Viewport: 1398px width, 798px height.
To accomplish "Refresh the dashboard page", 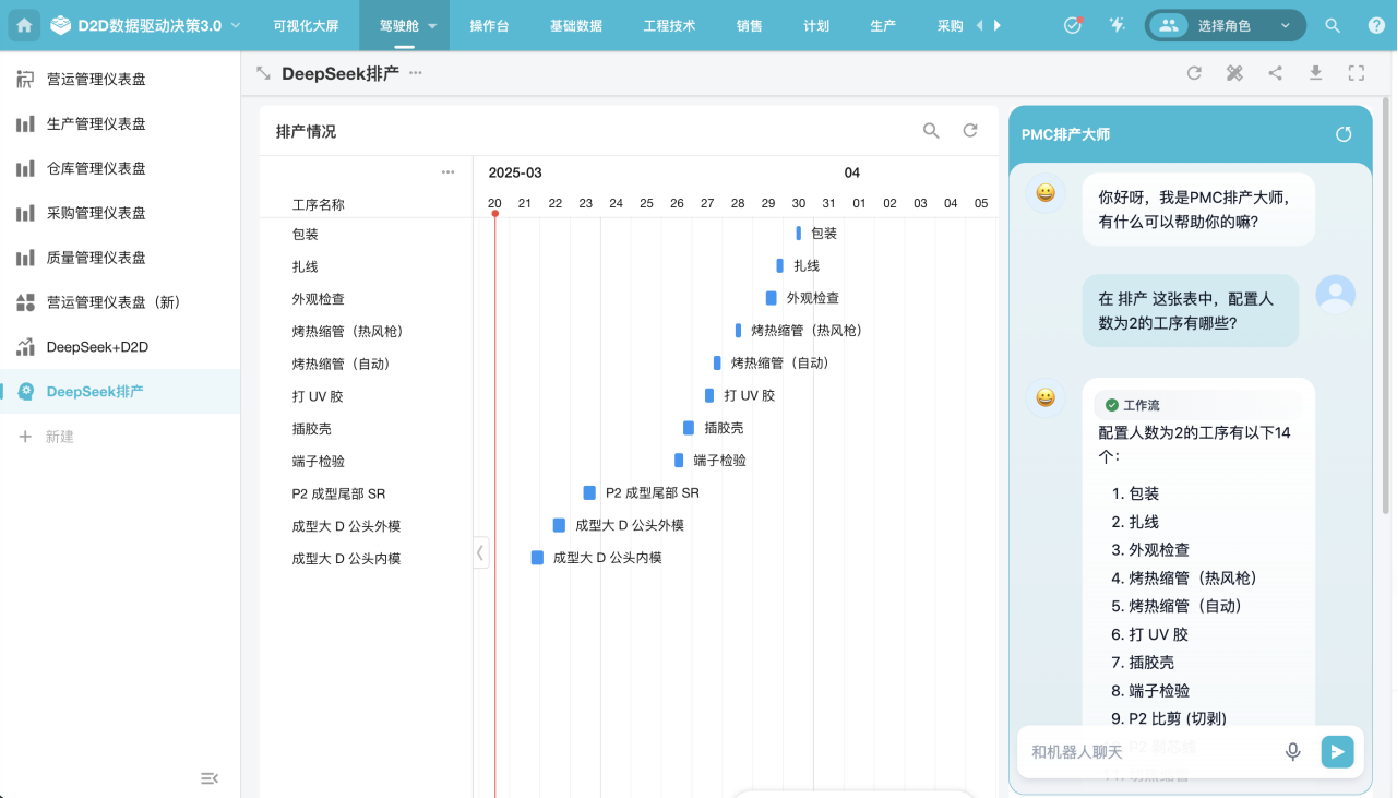I will click(x=1194, y=73).
